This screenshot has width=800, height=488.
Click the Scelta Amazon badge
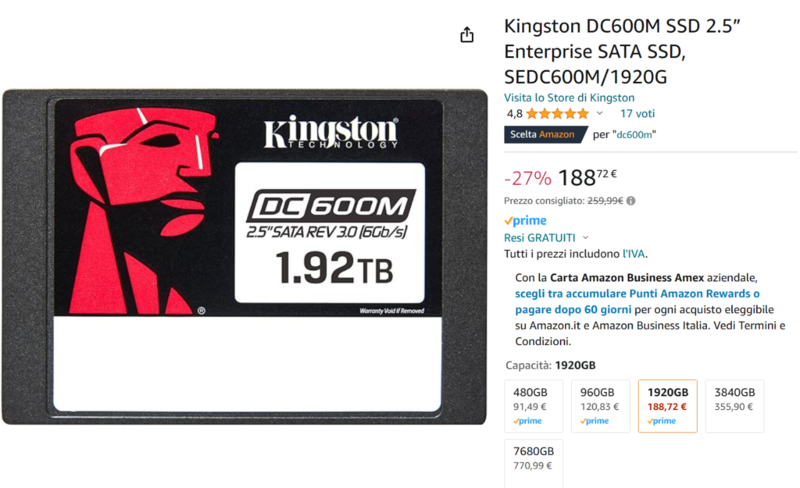tap(545, 134)
